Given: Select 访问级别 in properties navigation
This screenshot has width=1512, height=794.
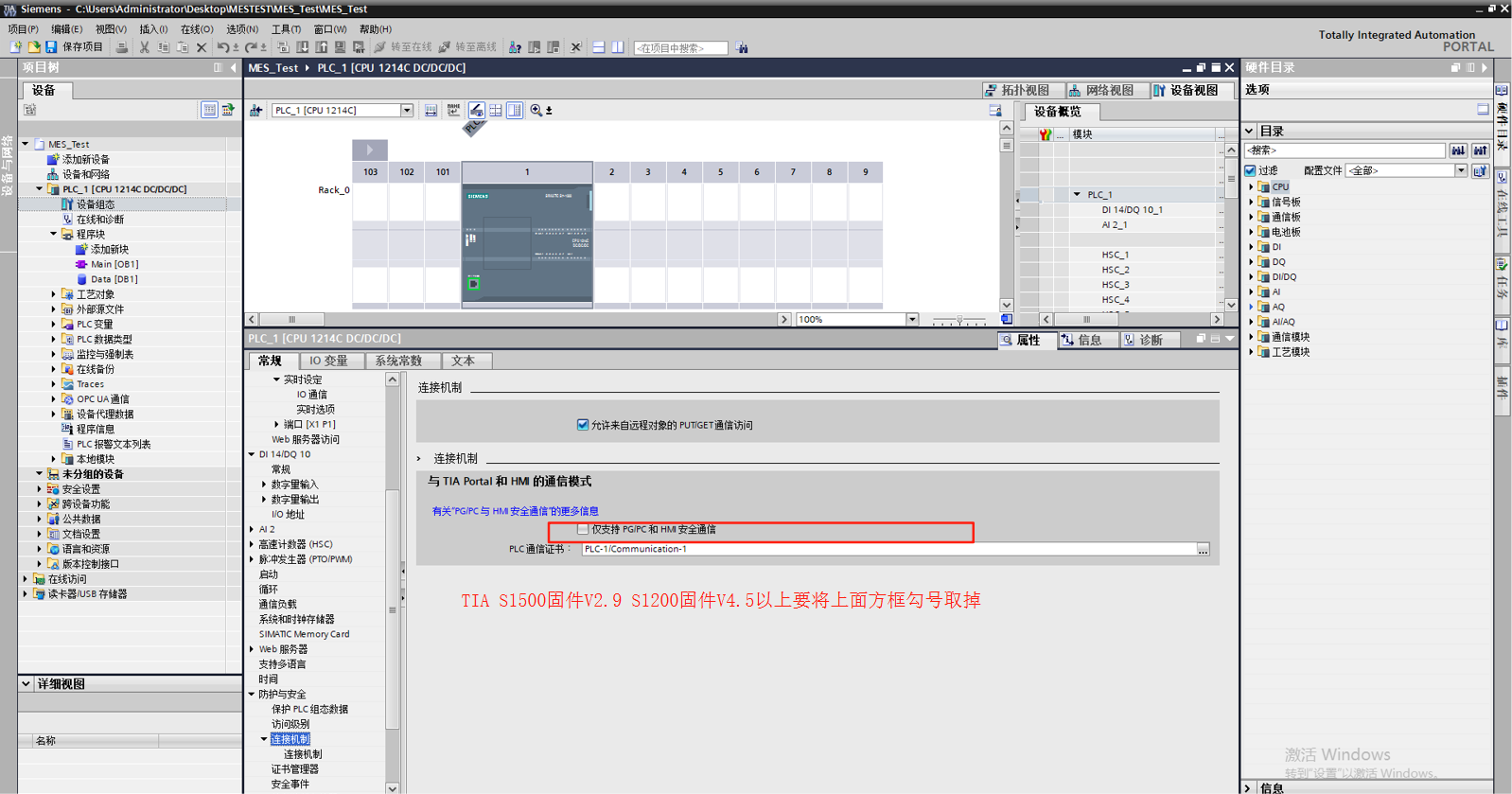Looking at the screenshot, I should pyautogui.click(x=290, y=724).
